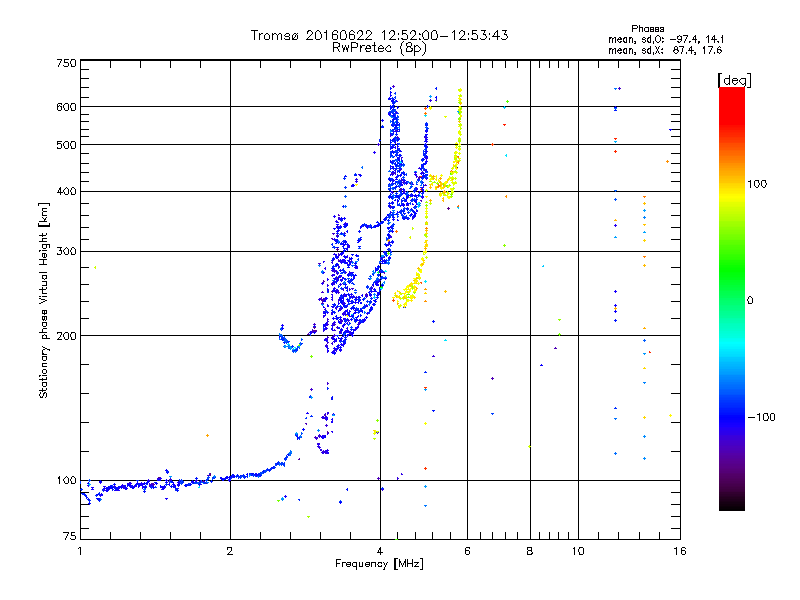Click the y-axis tick label '750'

click(66, 63)
